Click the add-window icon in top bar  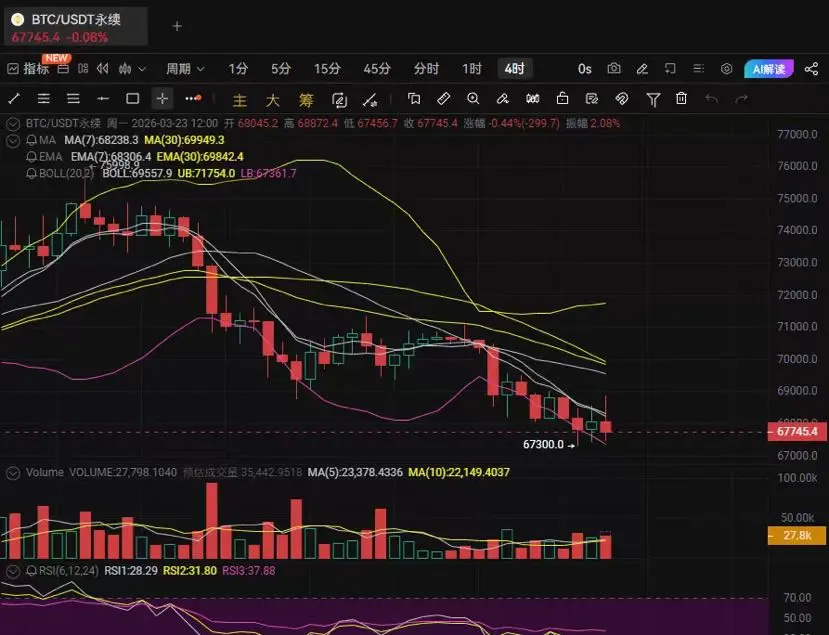[670, 69]
